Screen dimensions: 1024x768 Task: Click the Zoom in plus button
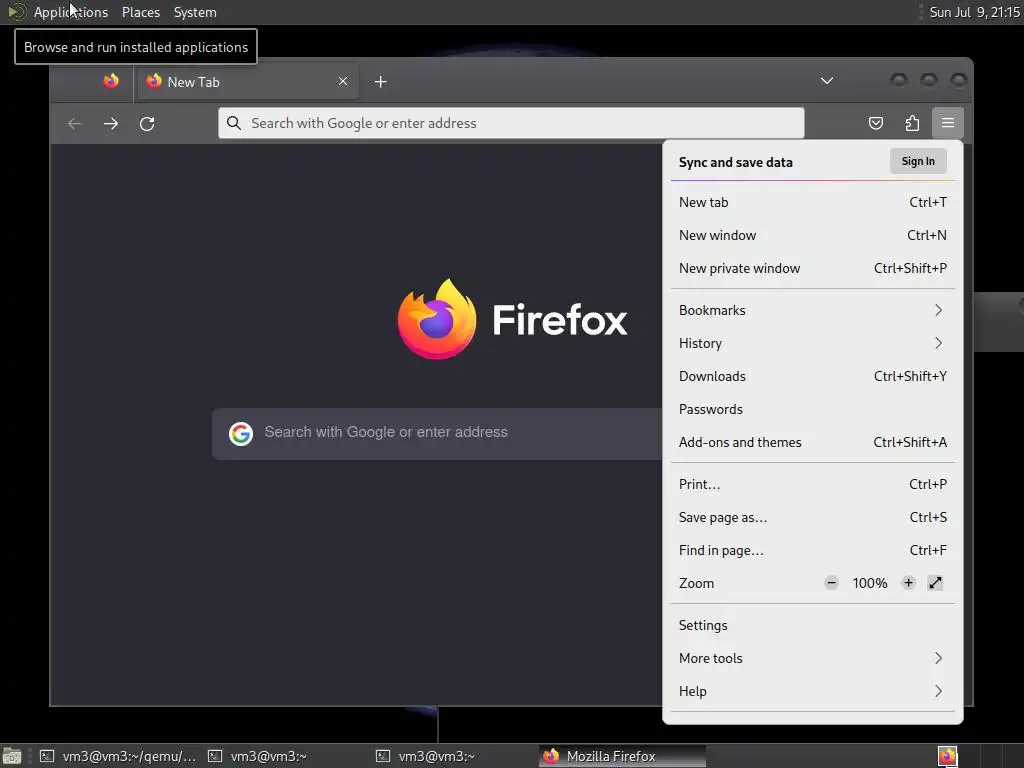908,583
